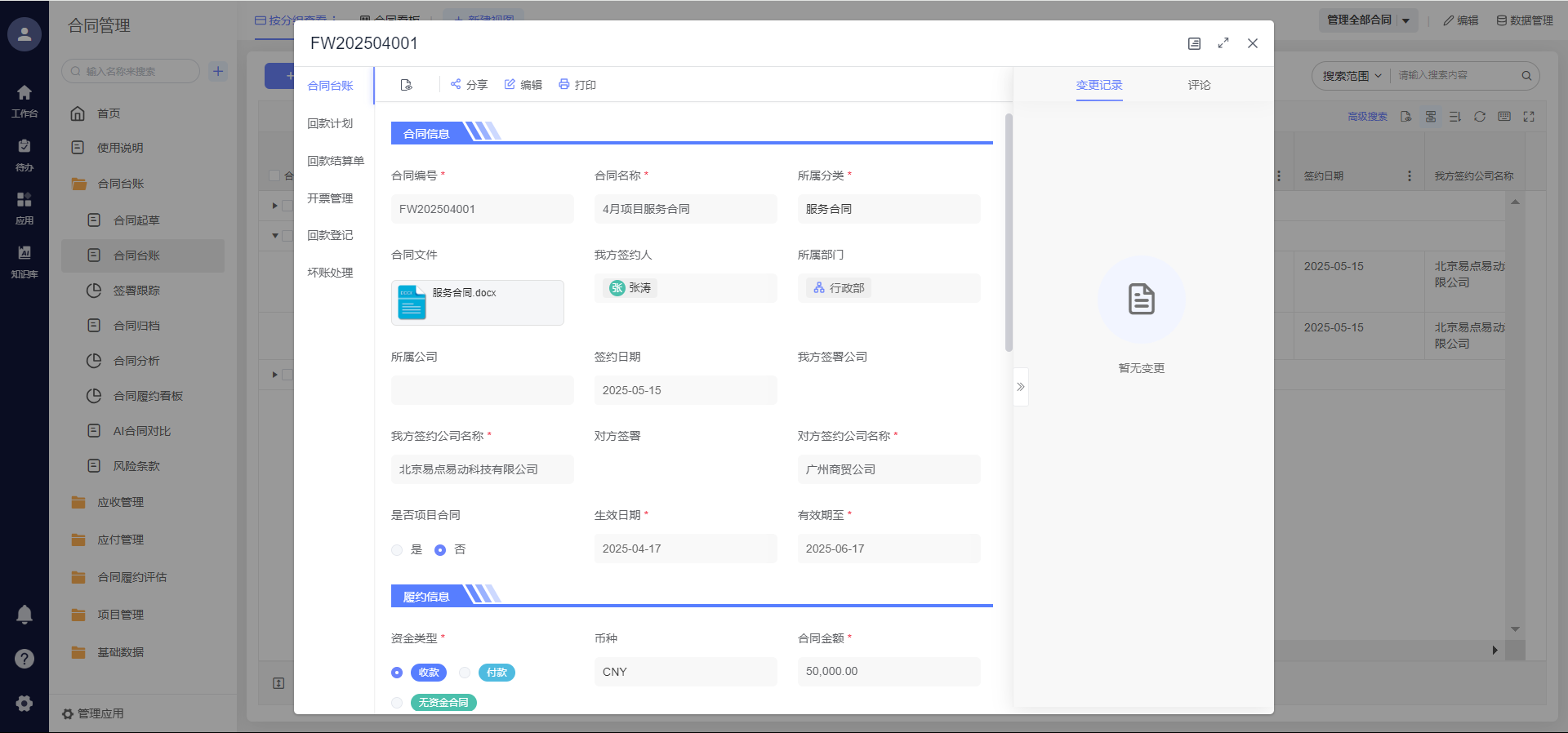The height and width of the screenshot is (733, 1568).
Task: Click the 高级搜索 link
Action: pos(1367,117)
